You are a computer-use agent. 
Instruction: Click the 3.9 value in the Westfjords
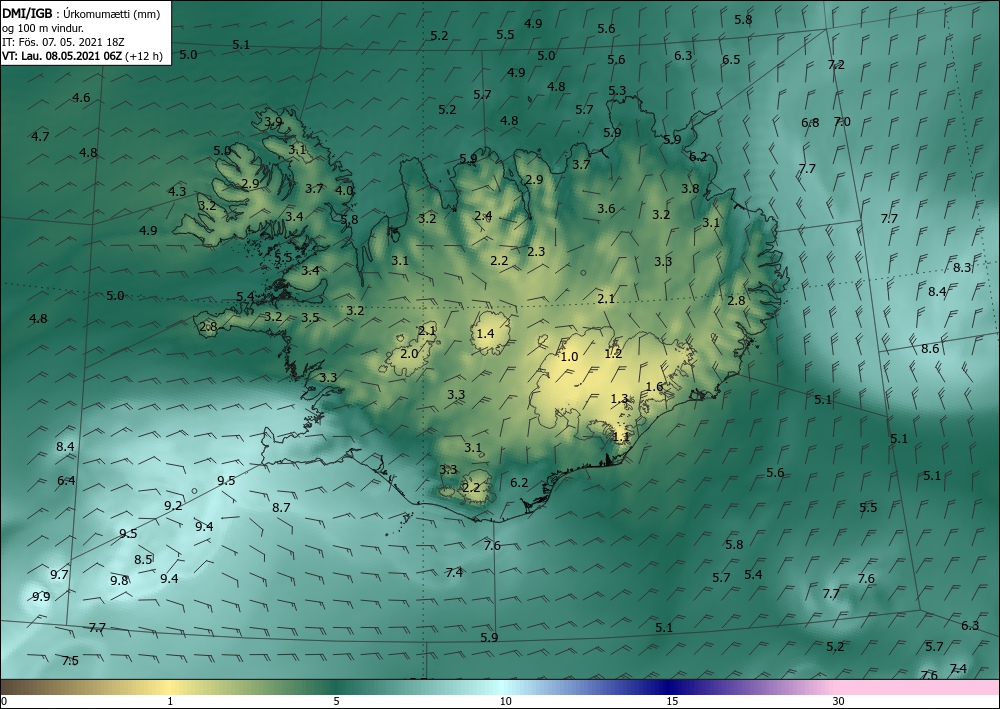pos(273,122)
